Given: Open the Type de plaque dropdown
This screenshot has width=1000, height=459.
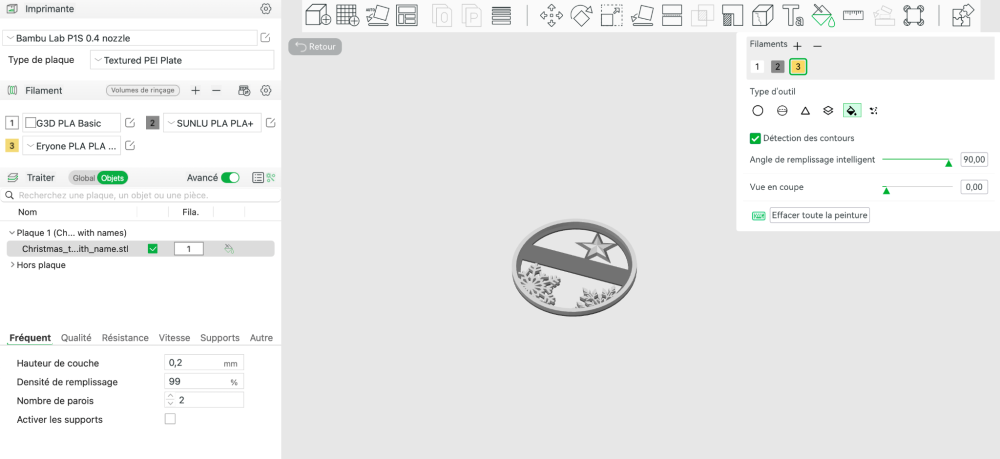Looking at the screenshot, I should [182, 61].
